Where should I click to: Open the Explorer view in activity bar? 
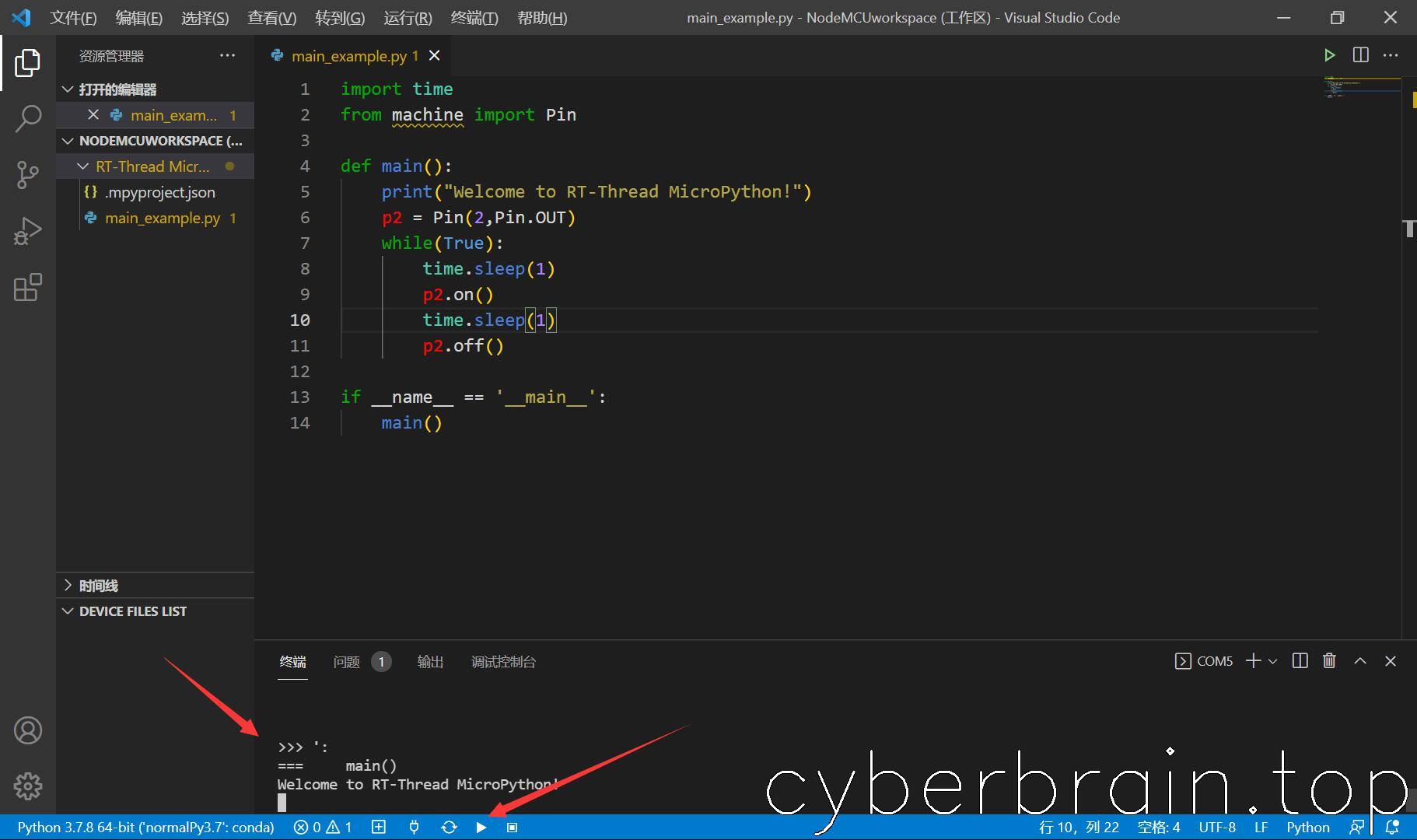28,63
